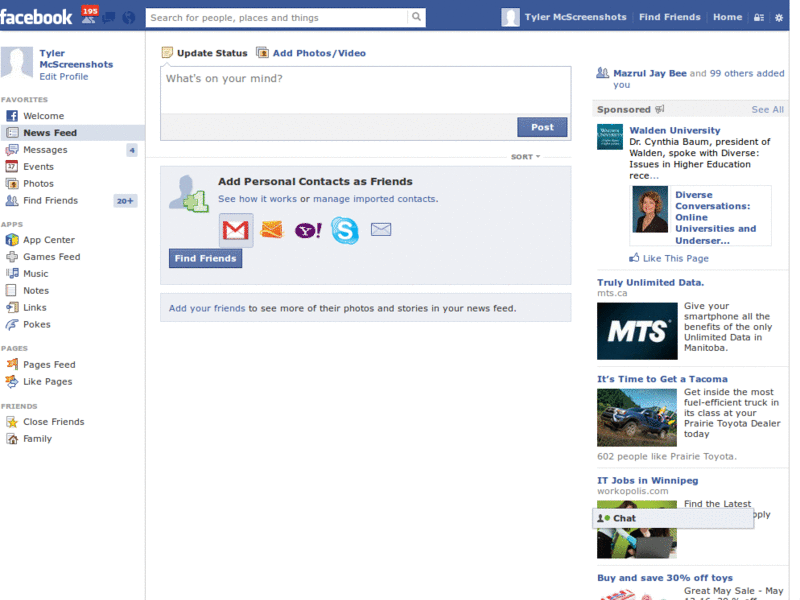Open the Welcome sidebar icon
This screenshot has height=600, width=800.
point(12,116)
